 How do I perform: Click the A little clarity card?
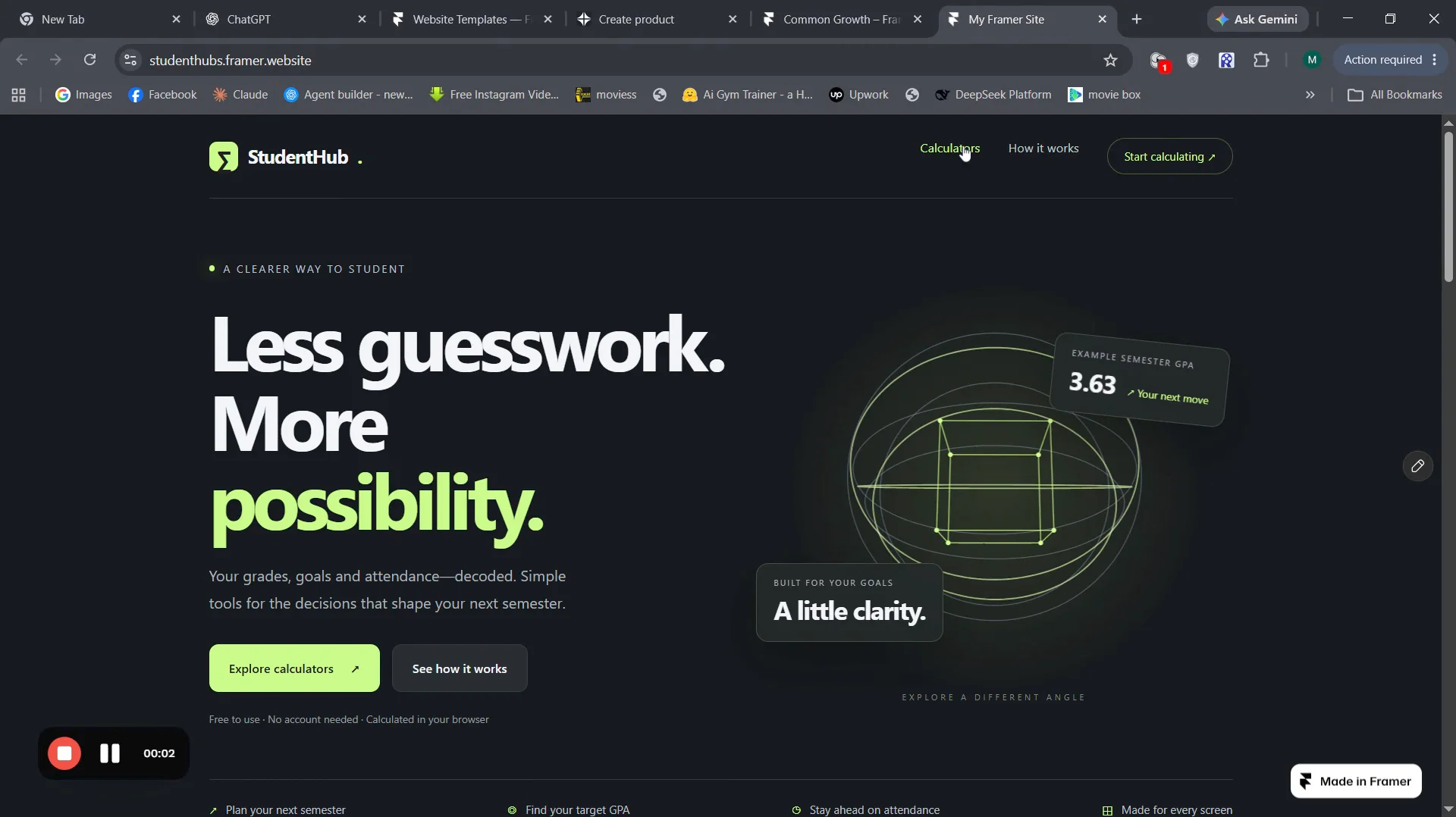849,603
